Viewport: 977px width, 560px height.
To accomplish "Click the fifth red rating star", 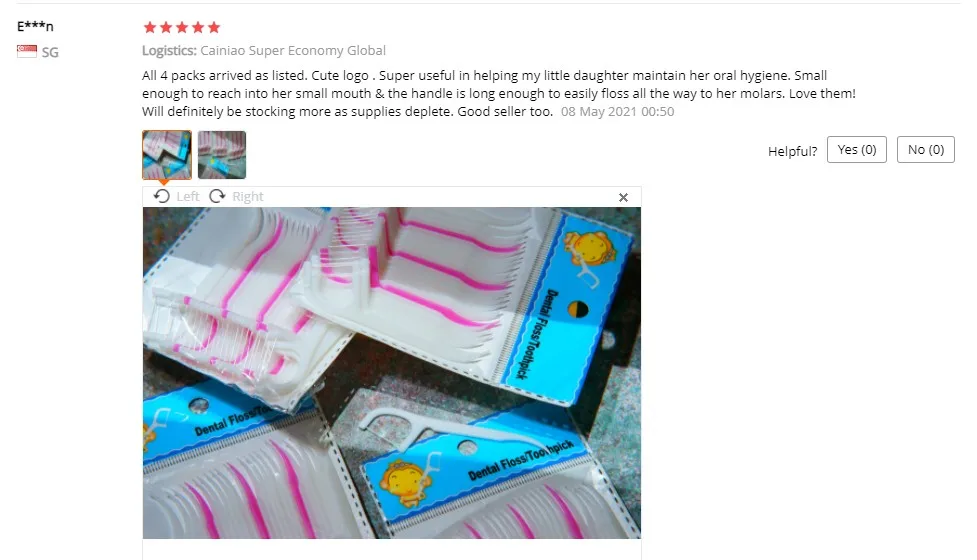I will [214, 27].
